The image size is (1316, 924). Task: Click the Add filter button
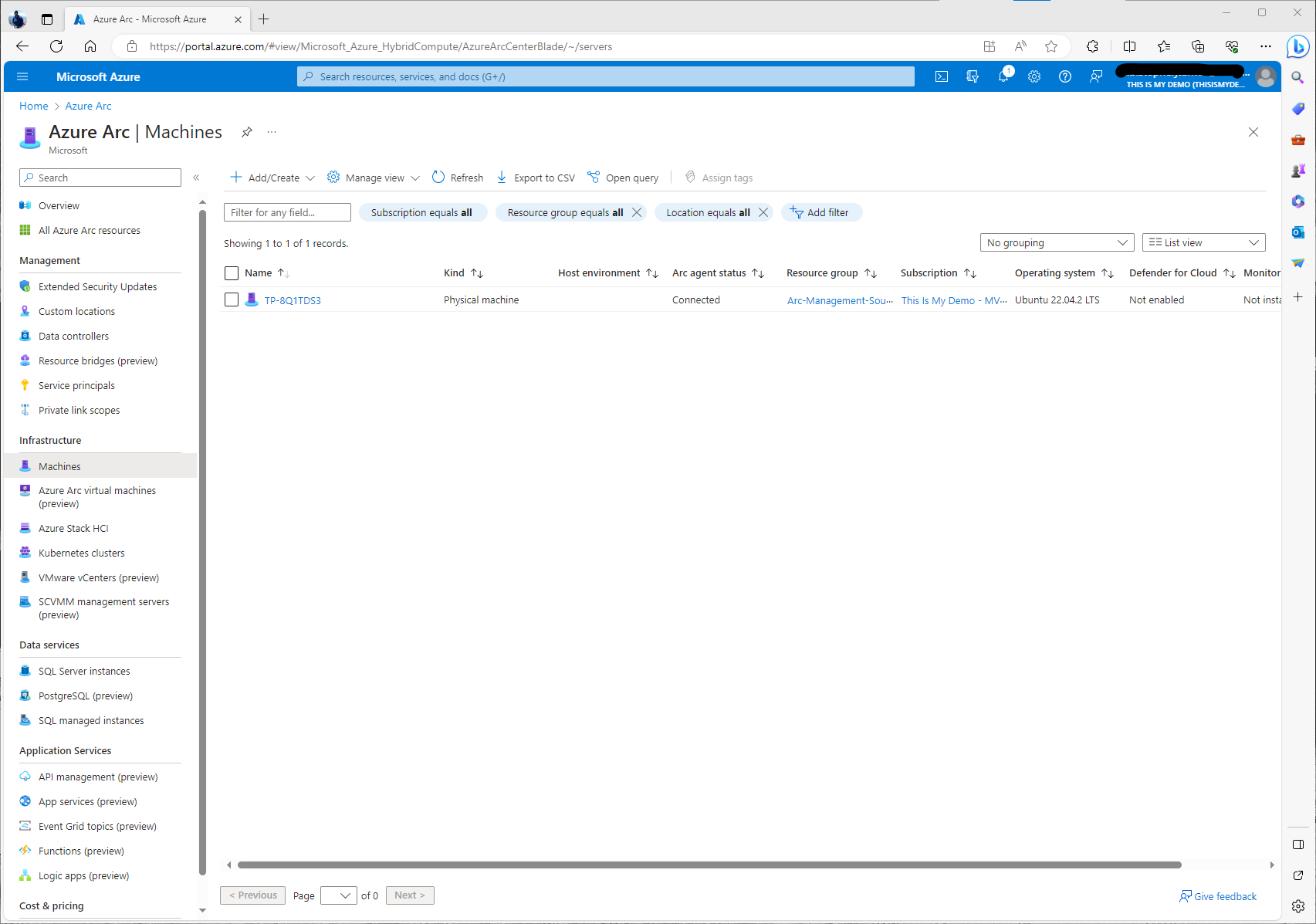[820, 212]
